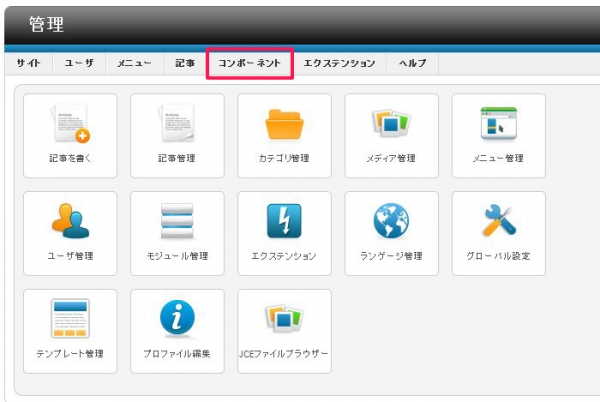This screenshot has height=402, width=600.
Task: Click the カテゴリ管理 label text
Action: pyautogui.click(x=284, y=158)
